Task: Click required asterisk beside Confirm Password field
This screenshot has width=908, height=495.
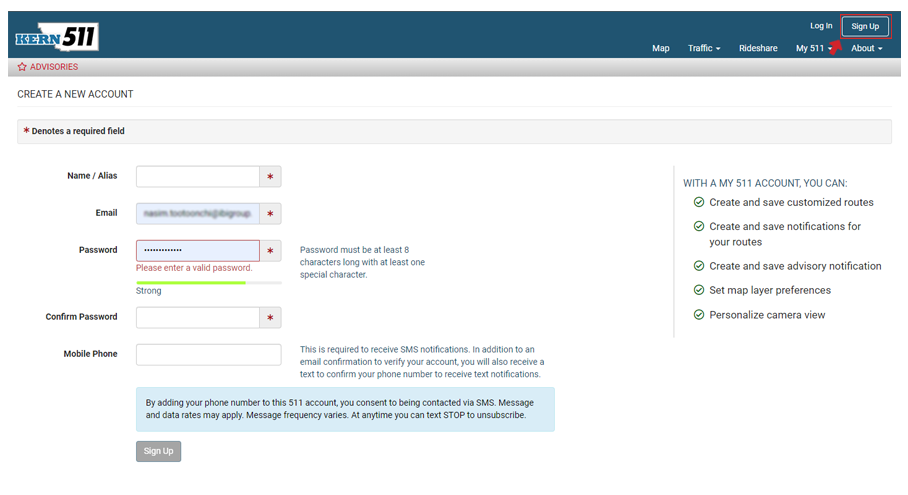Action: coord(270,318)
